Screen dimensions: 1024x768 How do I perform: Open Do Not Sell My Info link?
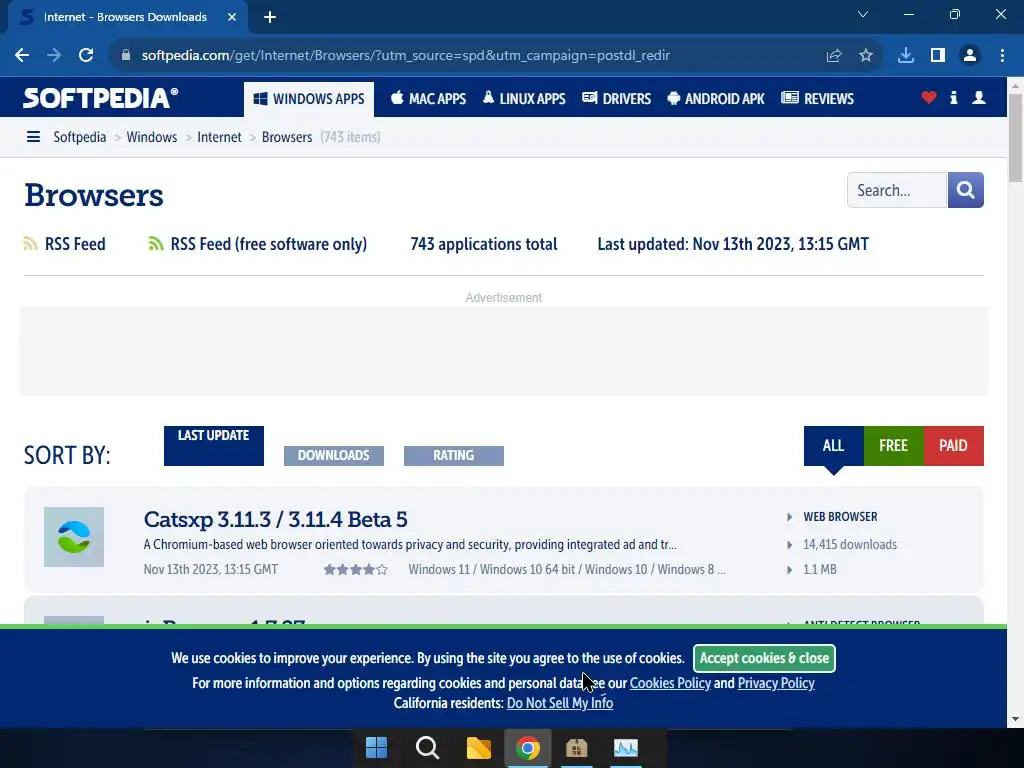point(560,703)
